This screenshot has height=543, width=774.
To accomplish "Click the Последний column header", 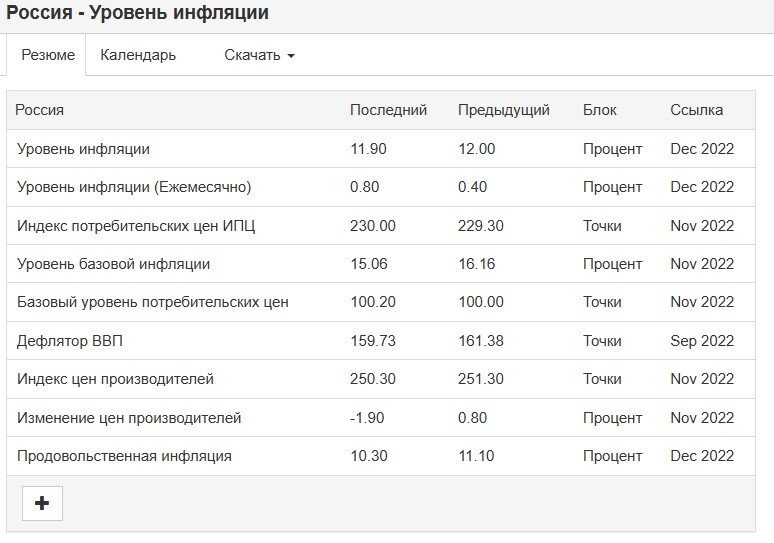I will pos(388,110).
